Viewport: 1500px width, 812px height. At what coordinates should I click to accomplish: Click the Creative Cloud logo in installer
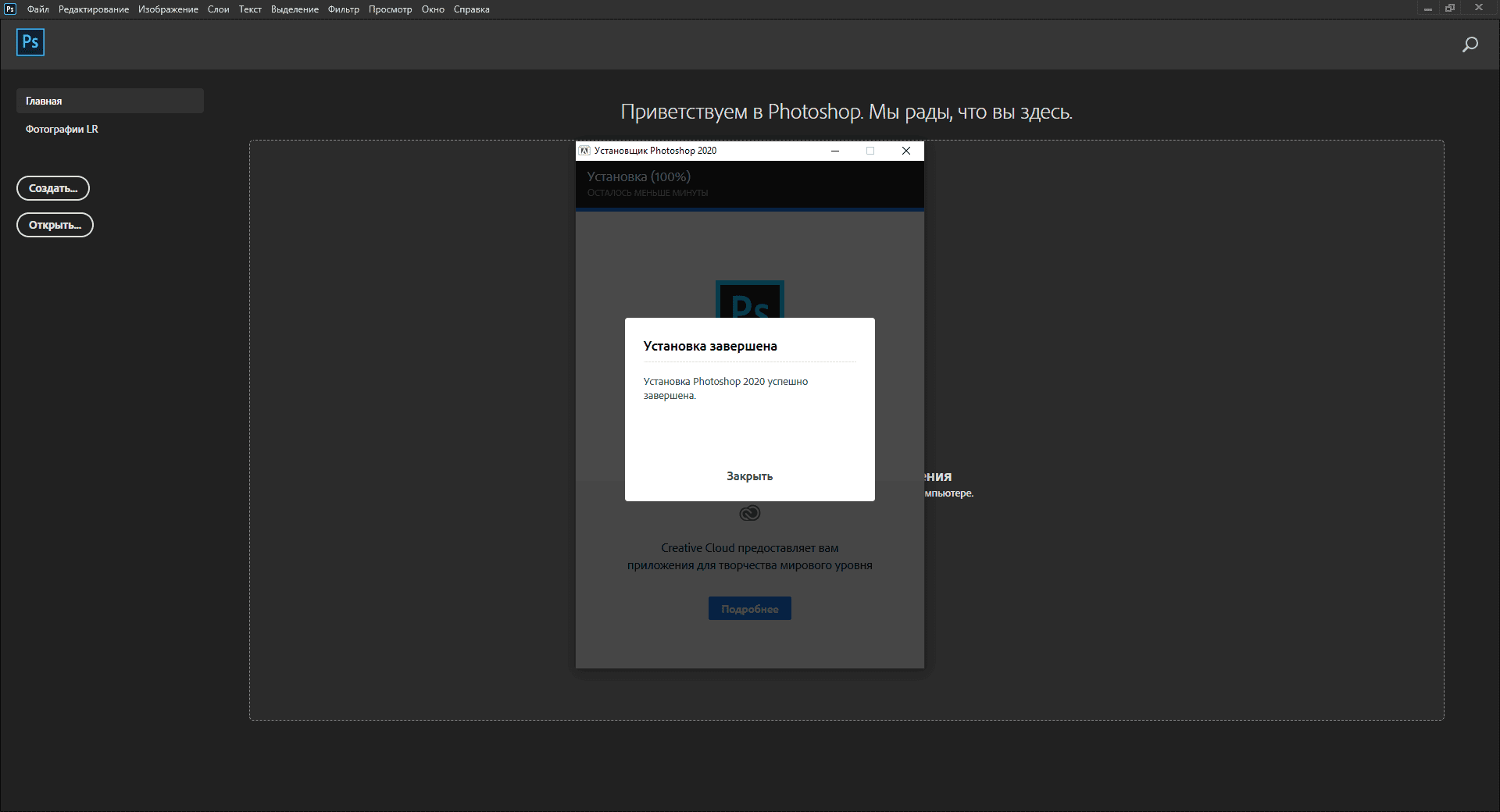pyautogui.click(x=750, y=513)
